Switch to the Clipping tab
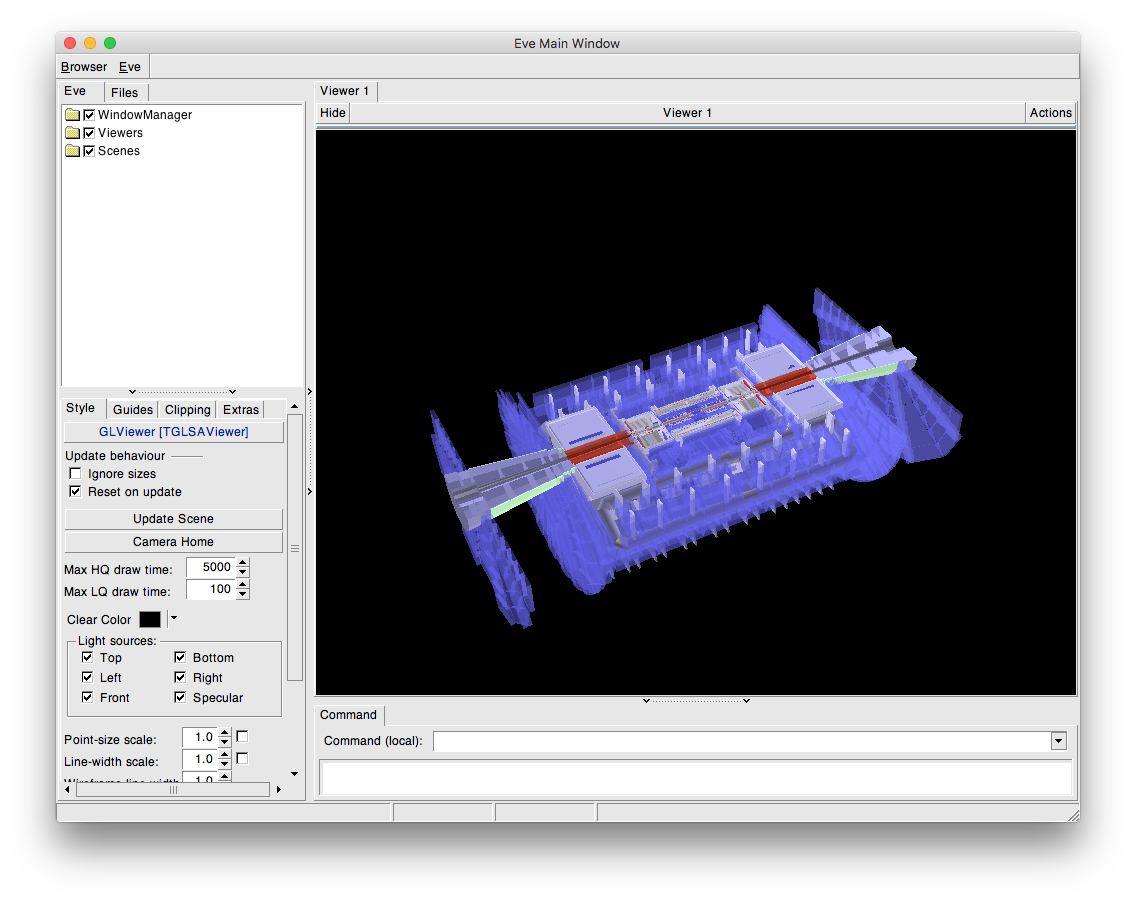Image resolution: width=1136 pixels, height=902 pixels. point(187,410)
